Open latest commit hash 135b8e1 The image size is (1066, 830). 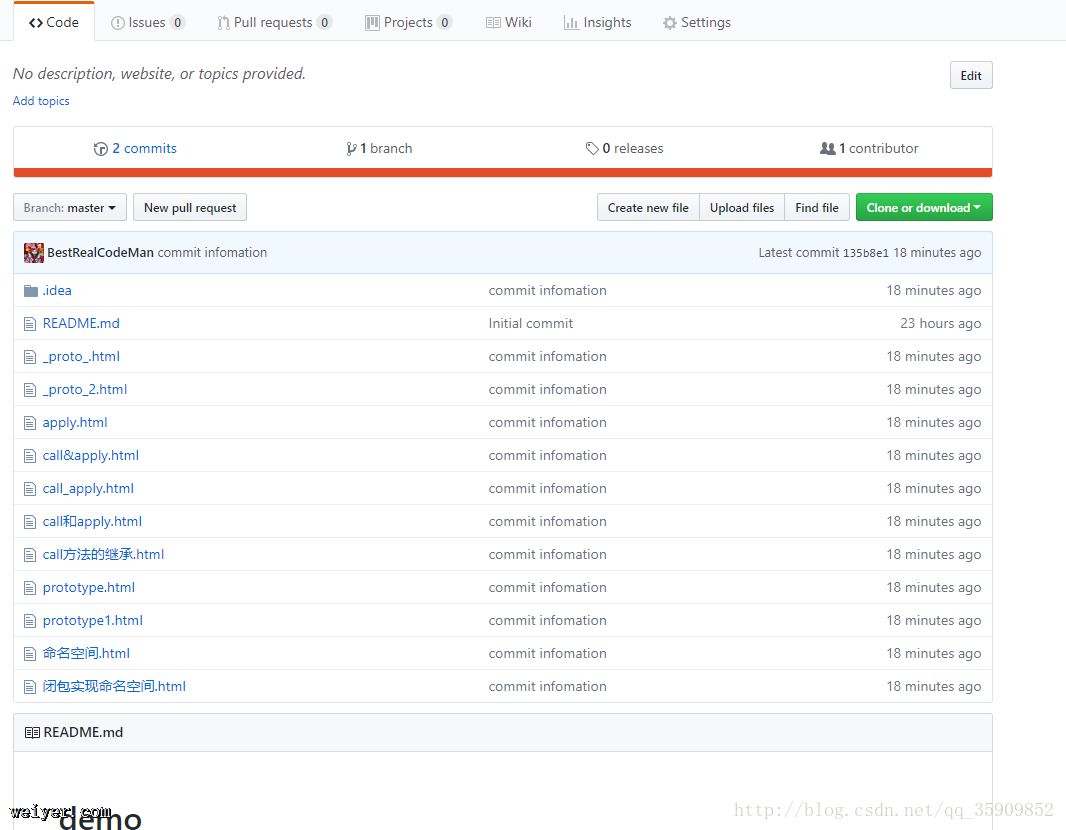click(x=865, y=253)
